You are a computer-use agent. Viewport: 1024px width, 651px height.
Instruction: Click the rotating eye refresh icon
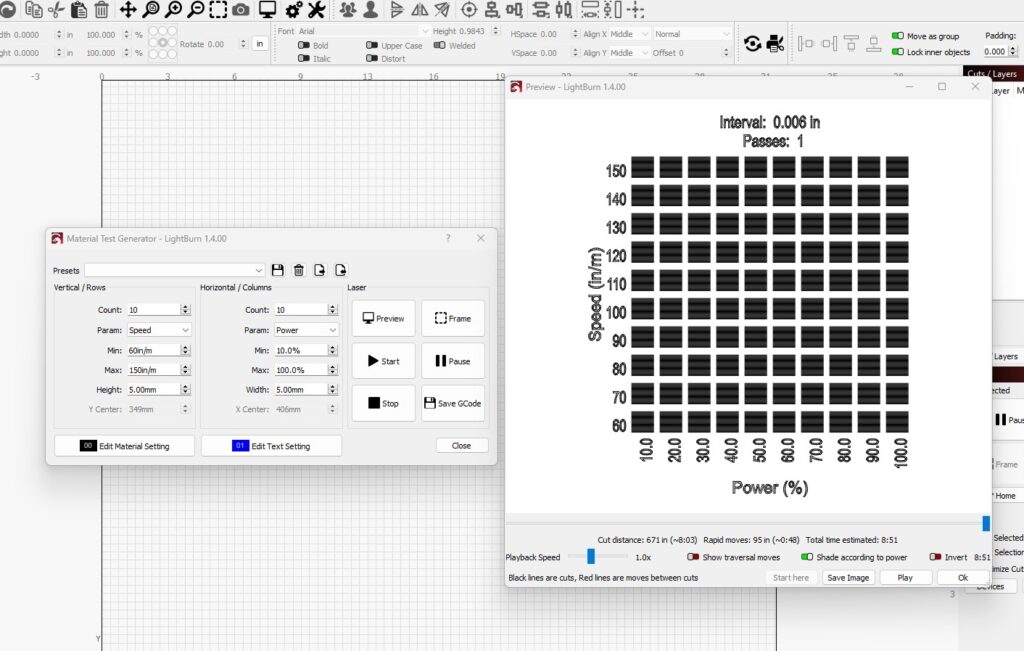[752, 44]
